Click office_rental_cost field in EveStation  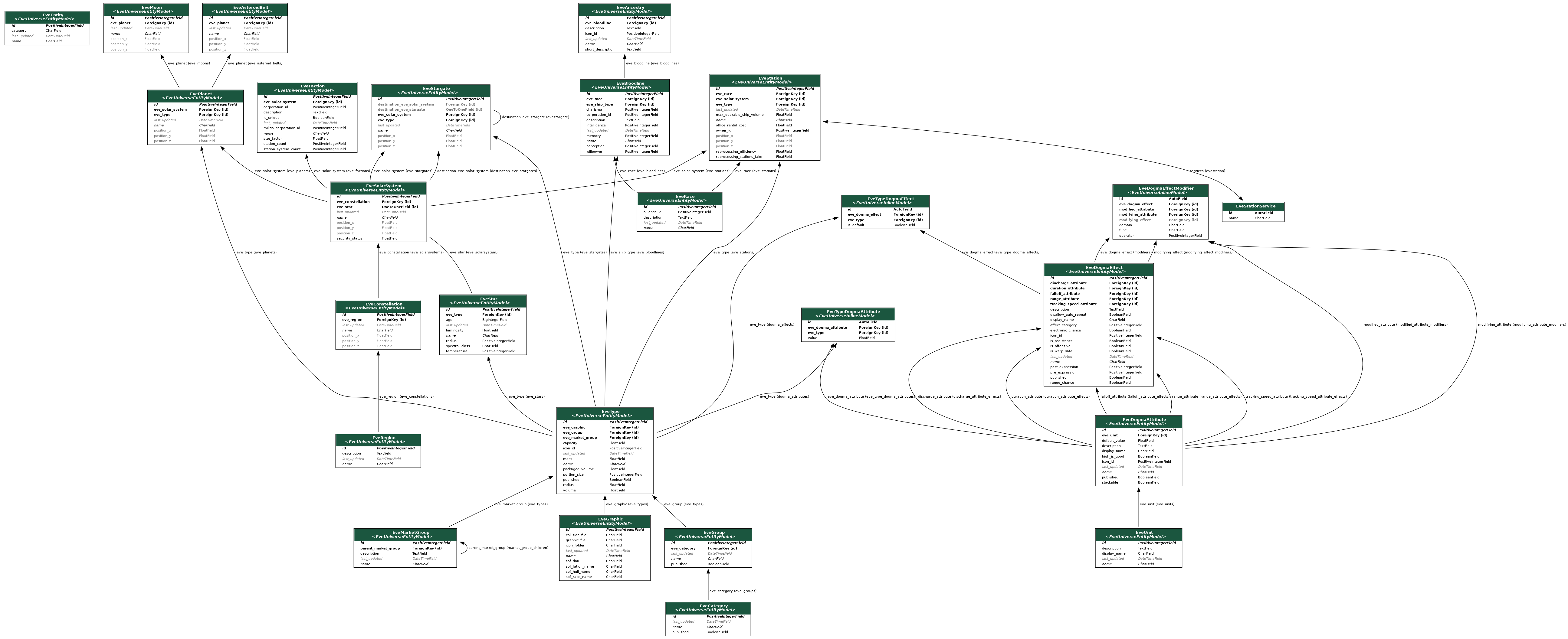click(765, 126)
